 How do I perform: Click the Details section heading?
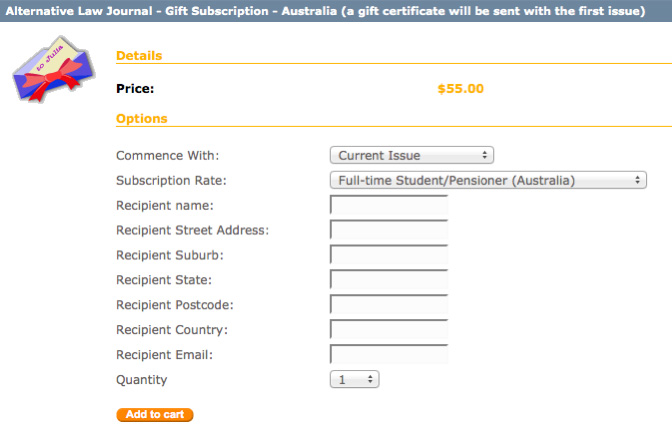[x=139, y=56]
